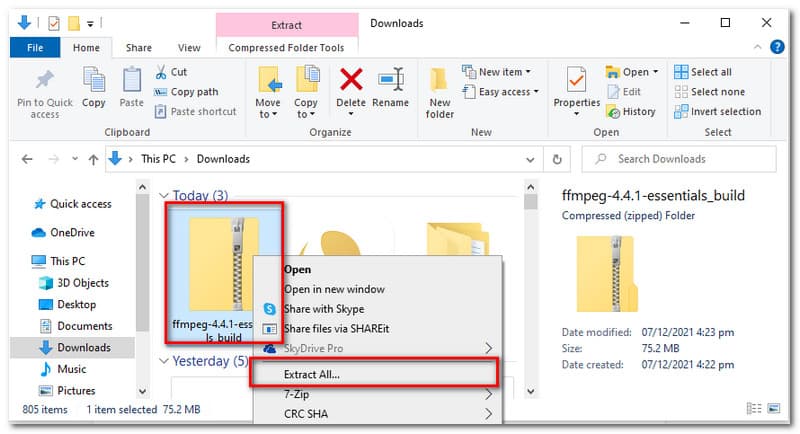Open the Easy access button
The width and height of the screenshot is (800, 434).
click(501, 92)
